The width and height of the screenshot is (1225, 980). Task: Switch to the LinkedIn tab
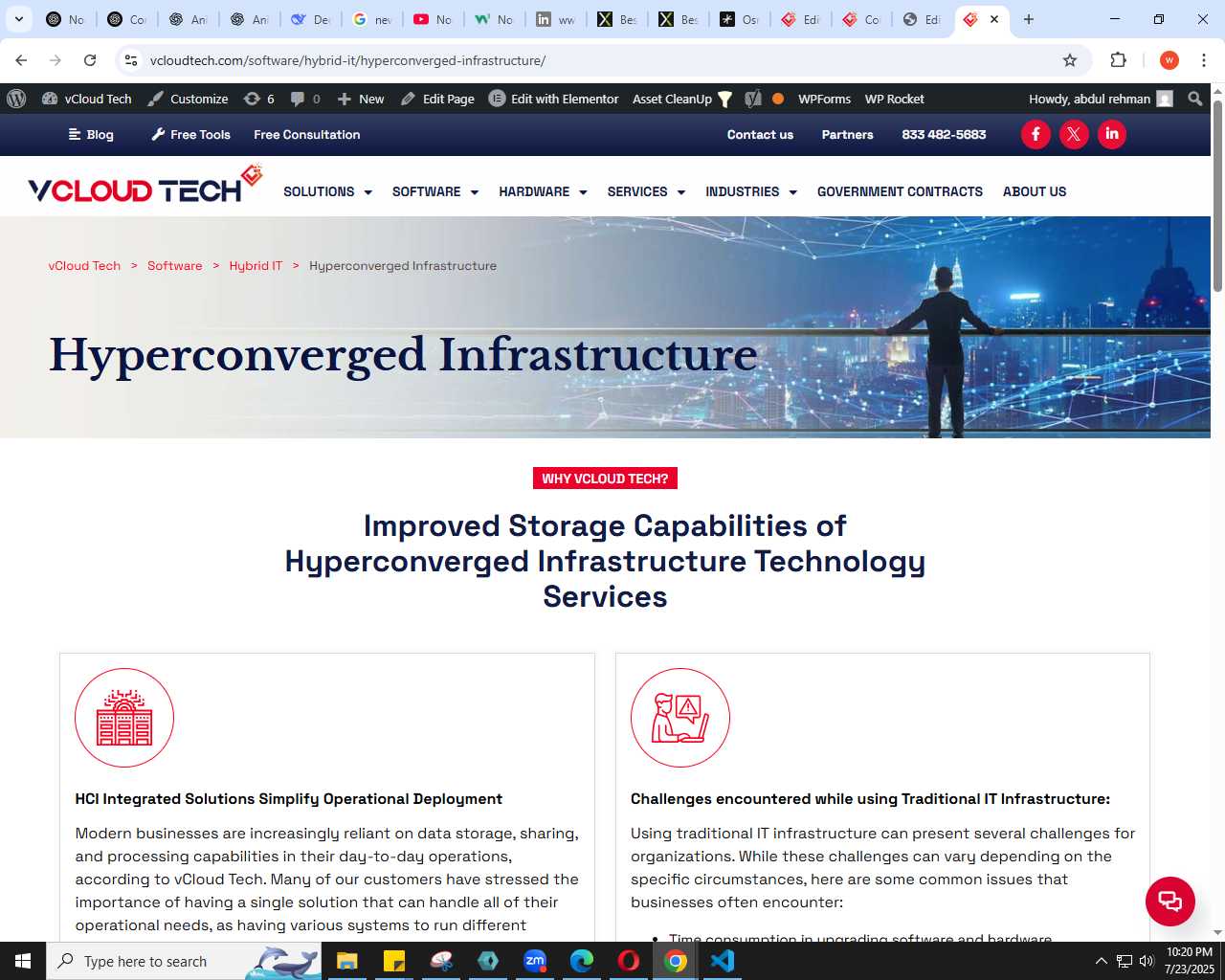[x=555, y=19]
